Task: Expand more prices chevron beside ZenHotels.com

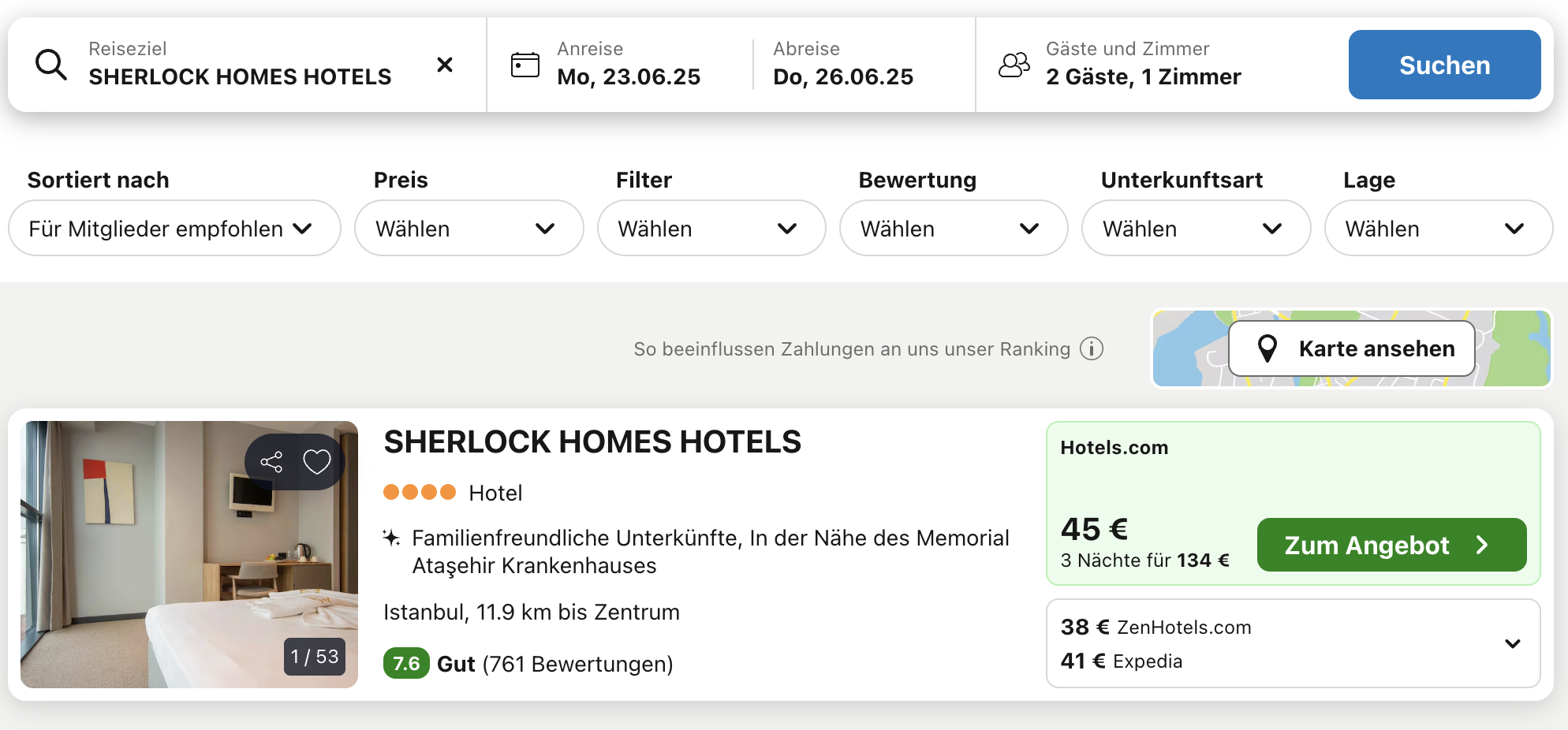Action: [x=1513, y=644]
